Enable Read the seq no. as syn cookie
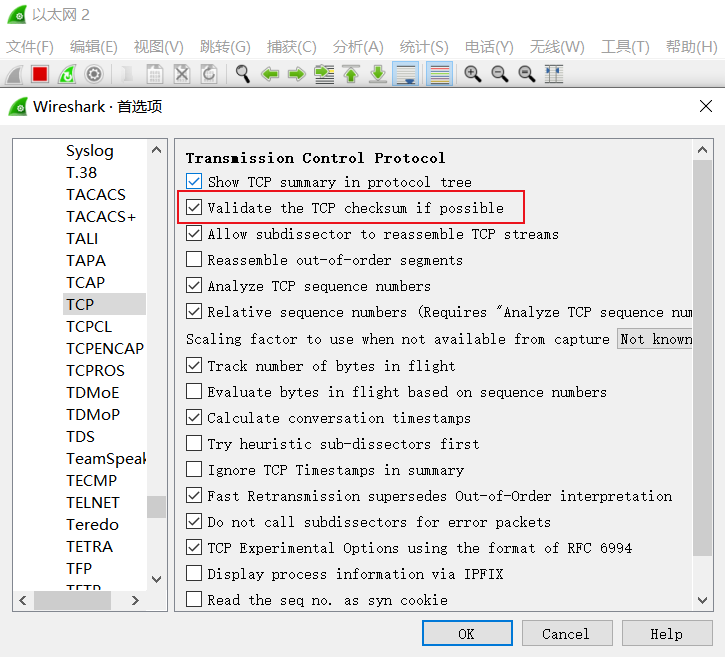The image size is (725, 657). 194,599
